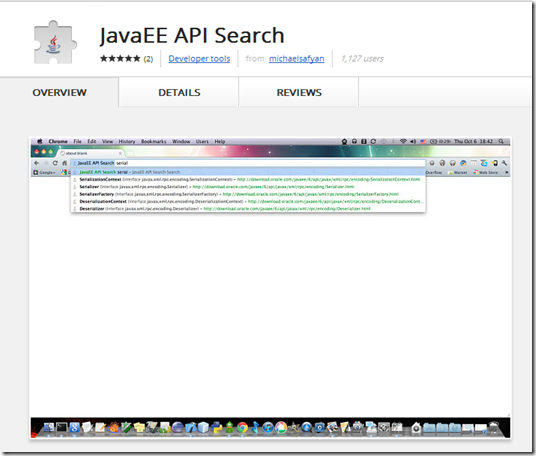Select the DeserializationContext suggestion row
536x456 pixels.
click(x=249, y=201)
